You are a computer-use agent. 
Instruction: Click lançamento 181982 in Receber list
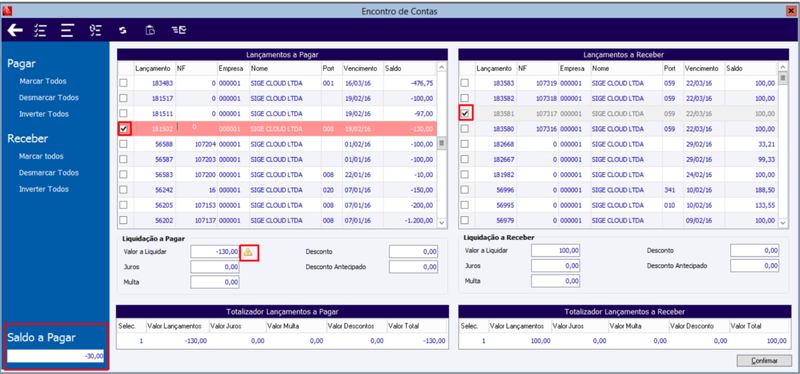tap(504, 175)
